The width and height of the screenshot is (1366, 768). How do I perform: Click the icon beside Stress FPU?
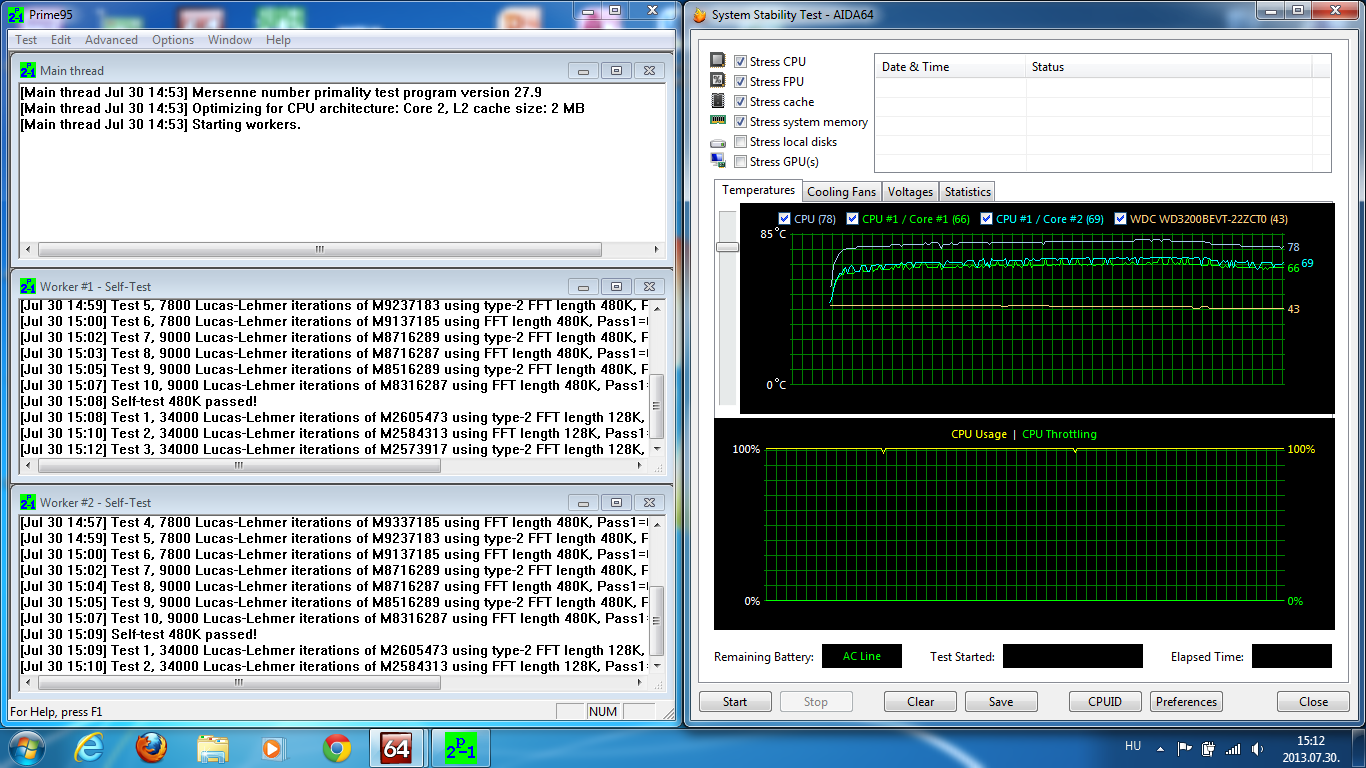point(717,82)
